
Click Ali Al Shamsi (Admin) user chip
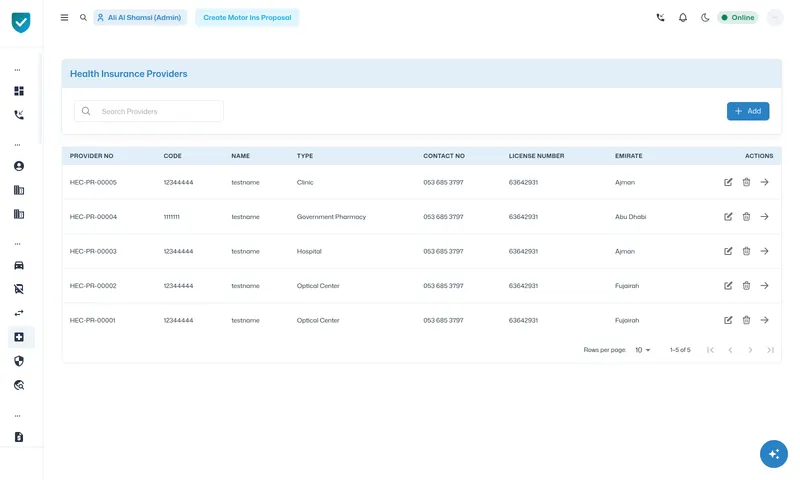pyautogui.click(x=140, y=17)
